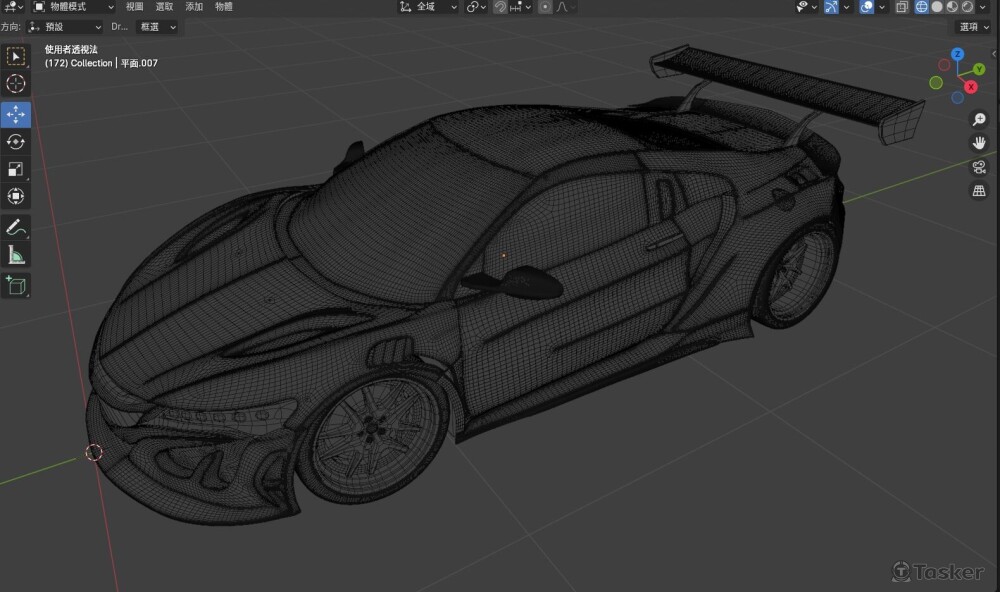Screen dimensions: 1000x592
Task: Enable proportional editing toggle
Action: tap(545, 7)
